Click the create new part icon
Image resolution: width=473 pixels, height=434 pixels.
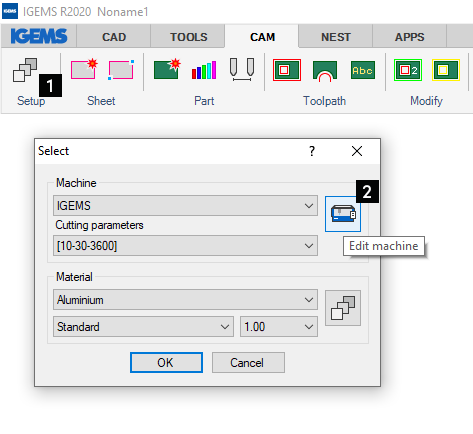coord(167,69)
